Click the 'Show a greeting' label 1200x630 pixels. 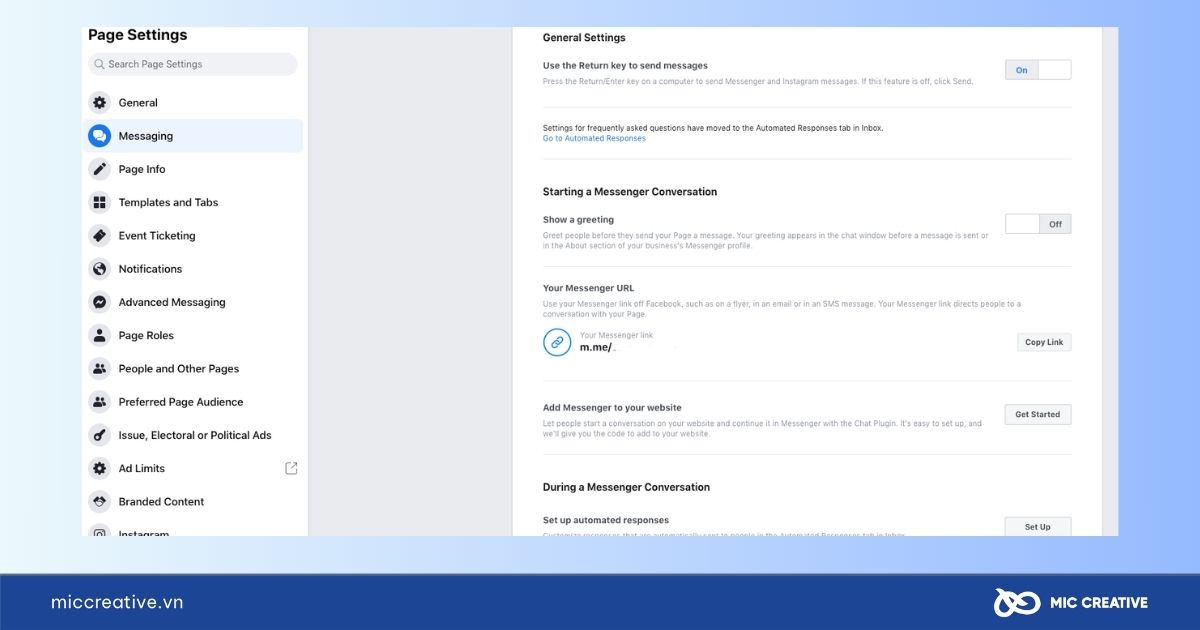tap(578, 220)
